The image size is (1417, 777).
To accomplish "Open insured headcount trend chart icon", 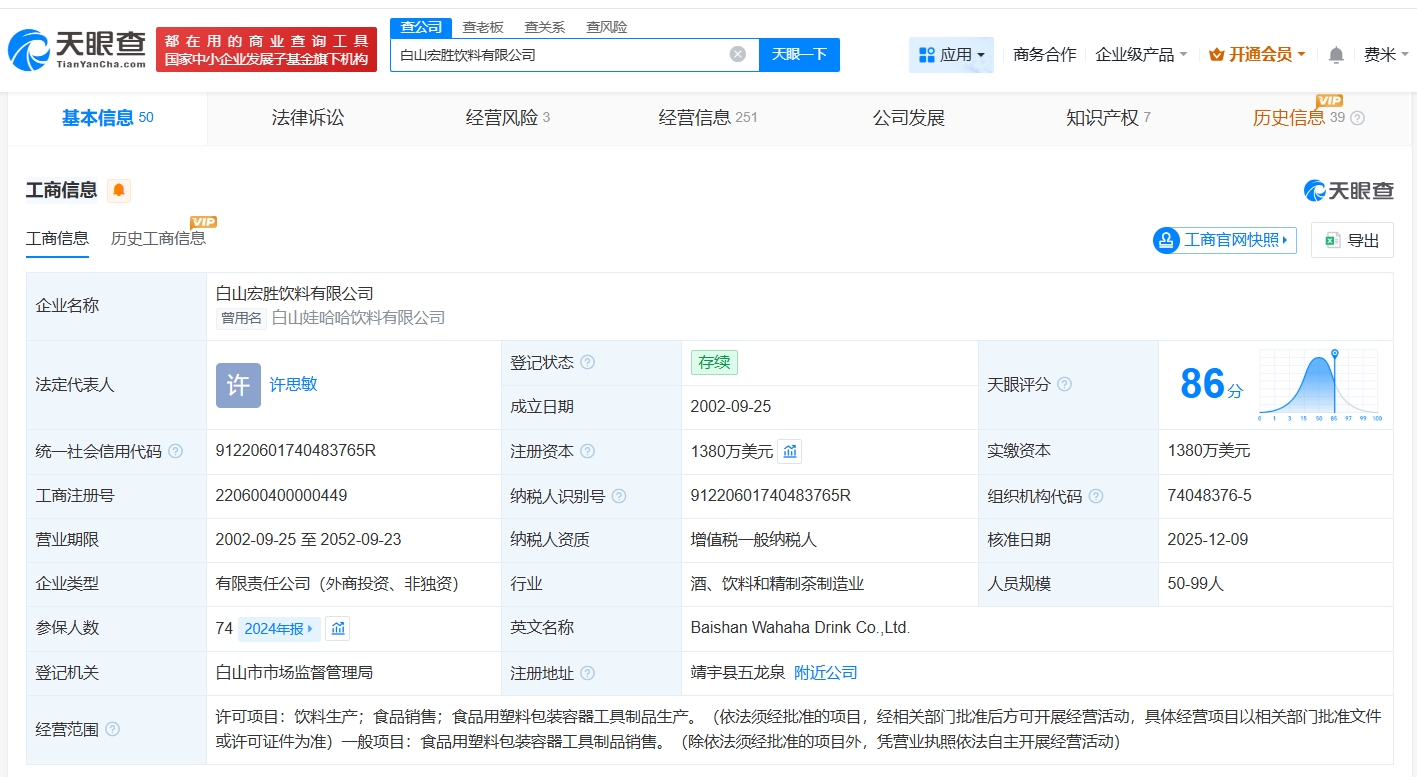I will click(338, 629).
